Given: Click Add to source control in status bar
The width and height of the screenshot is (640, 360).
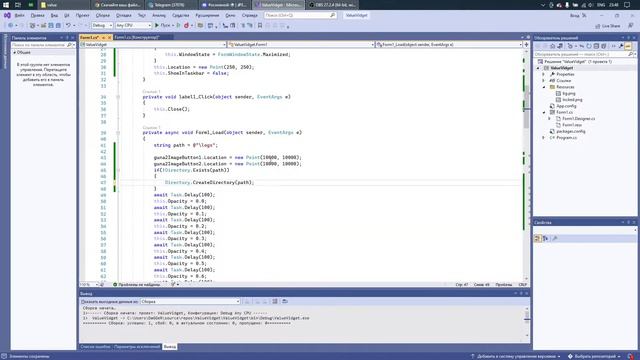Looking at the screenshot, I should pyautogui.click(x=516, y=356).
